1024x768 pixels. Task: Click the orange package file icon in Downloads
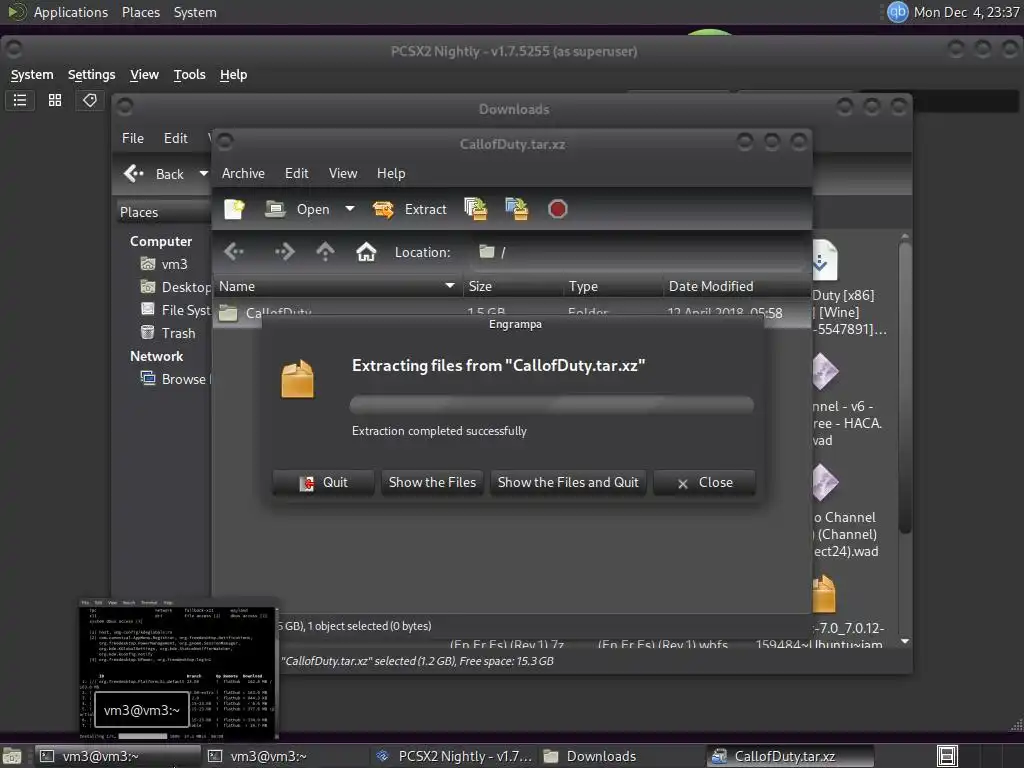click(x=824, y=593)
